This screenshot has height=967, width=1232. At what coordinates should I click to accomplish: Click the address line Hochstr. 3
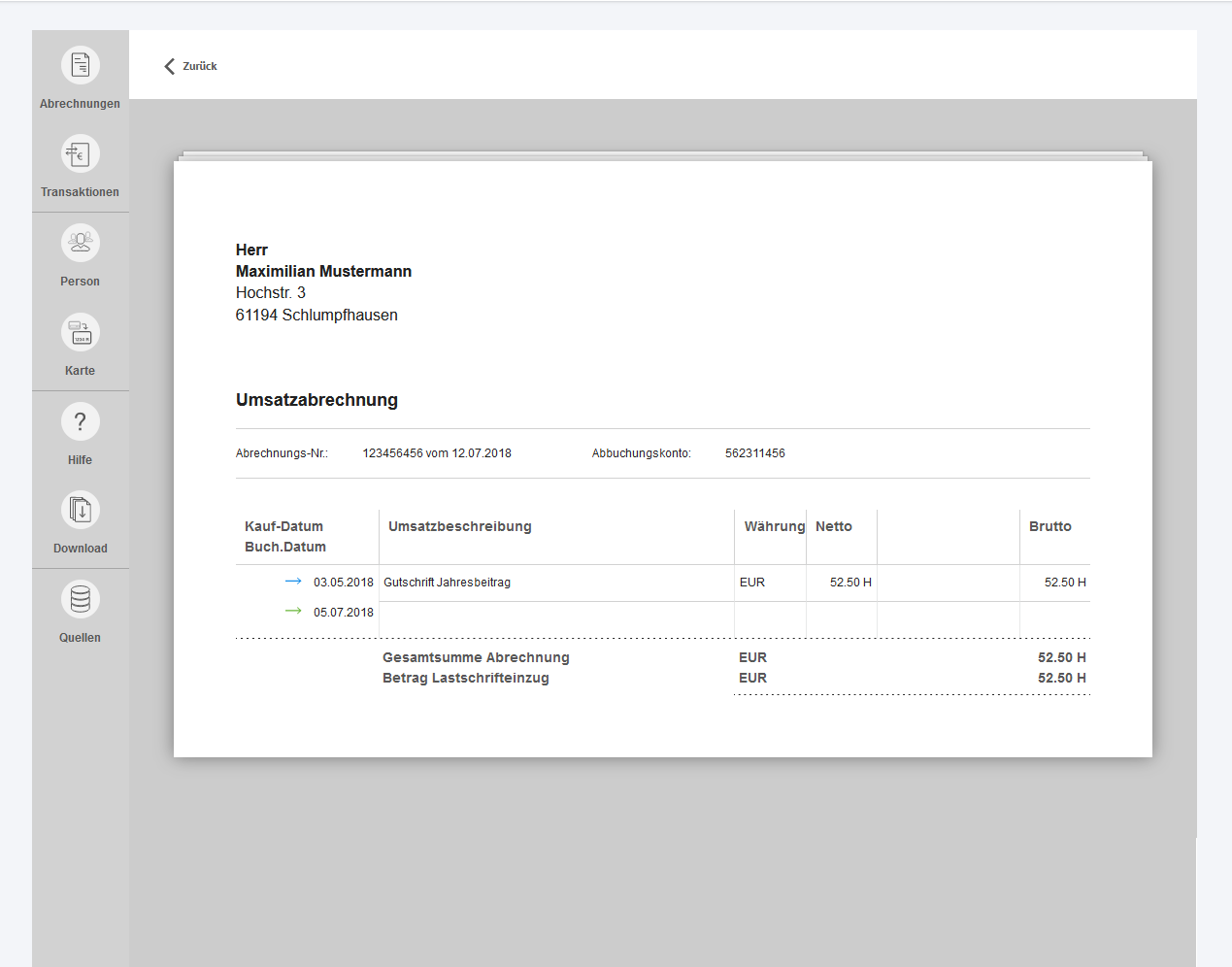click(x=271, y=293)
